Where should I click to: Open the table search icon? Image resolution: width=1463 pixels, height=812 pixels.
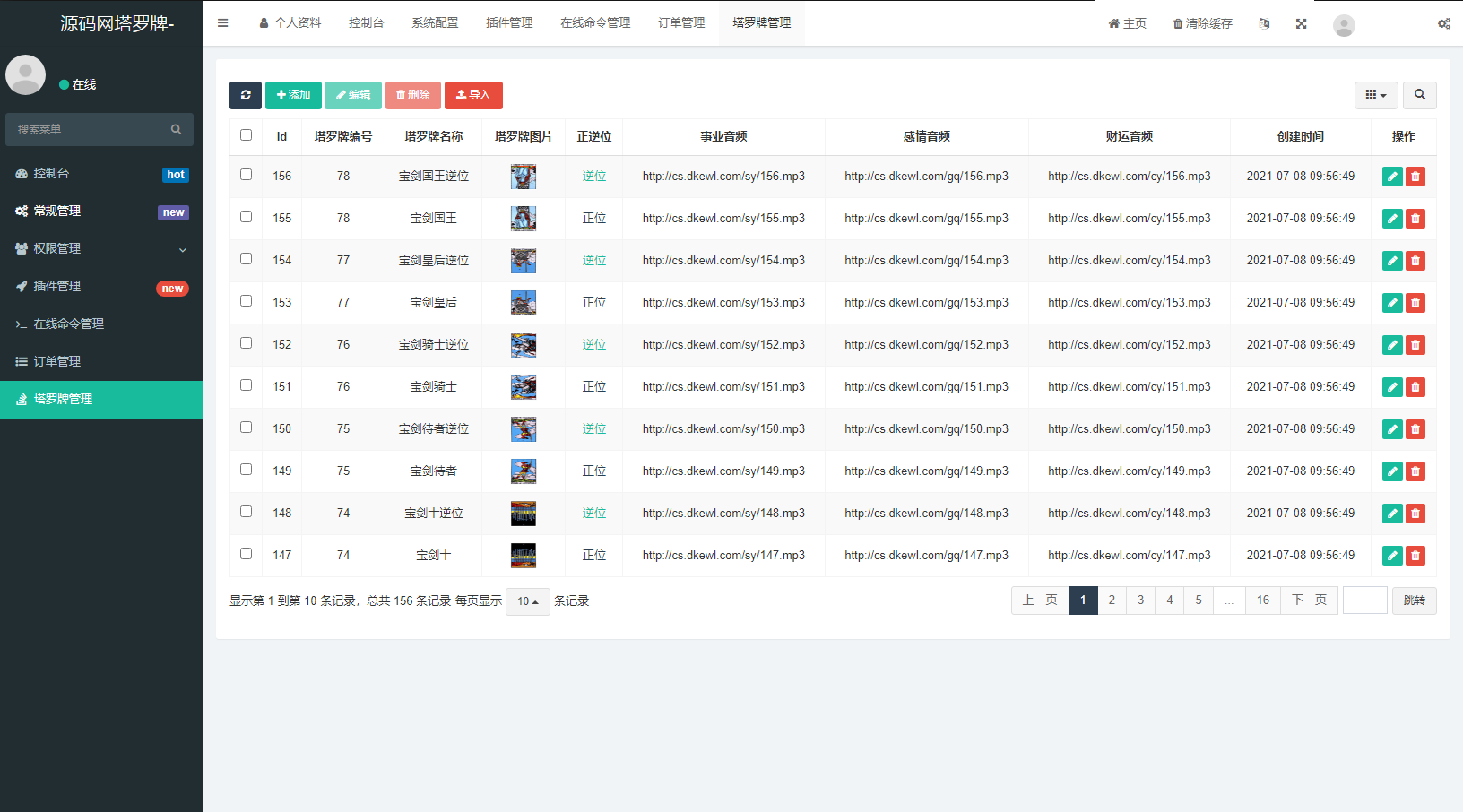pos(1420,95)
